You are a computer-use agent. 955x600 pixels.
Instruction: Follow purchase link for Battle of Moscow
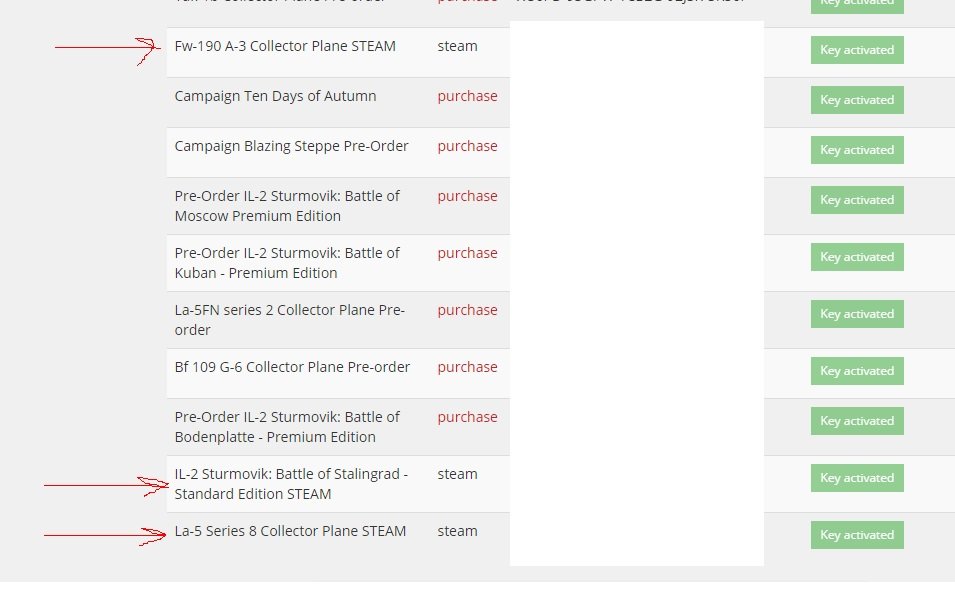coord(467,196)
